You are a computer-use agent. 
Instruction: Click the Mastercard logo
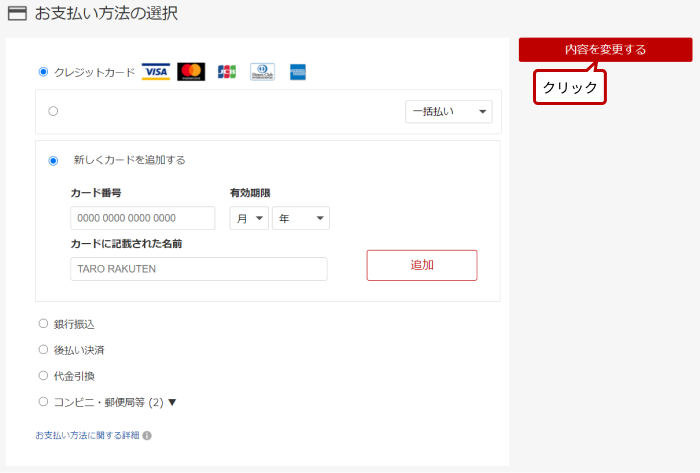point(191,72)
